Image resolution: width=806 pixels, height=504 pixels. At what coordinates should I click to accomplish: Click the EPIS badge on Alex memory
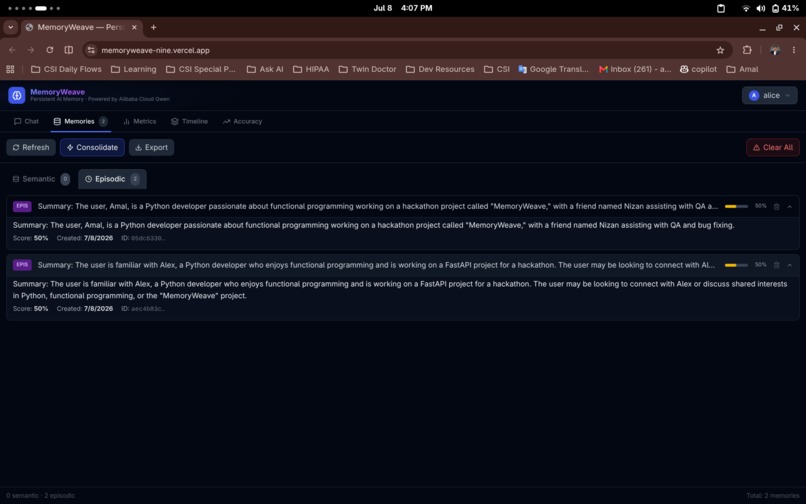pos(22,265)
